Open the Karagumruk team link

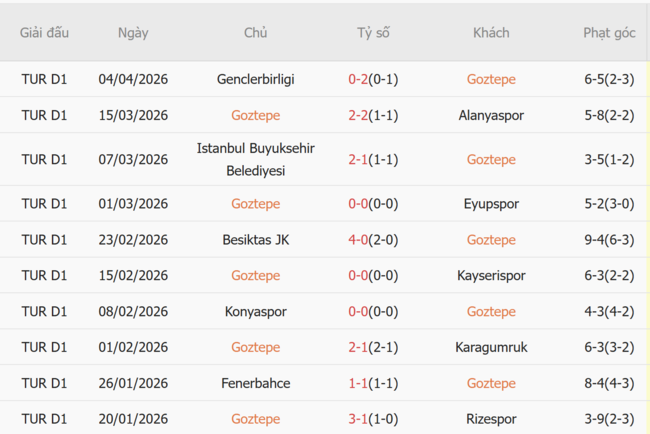pos(491,347)
